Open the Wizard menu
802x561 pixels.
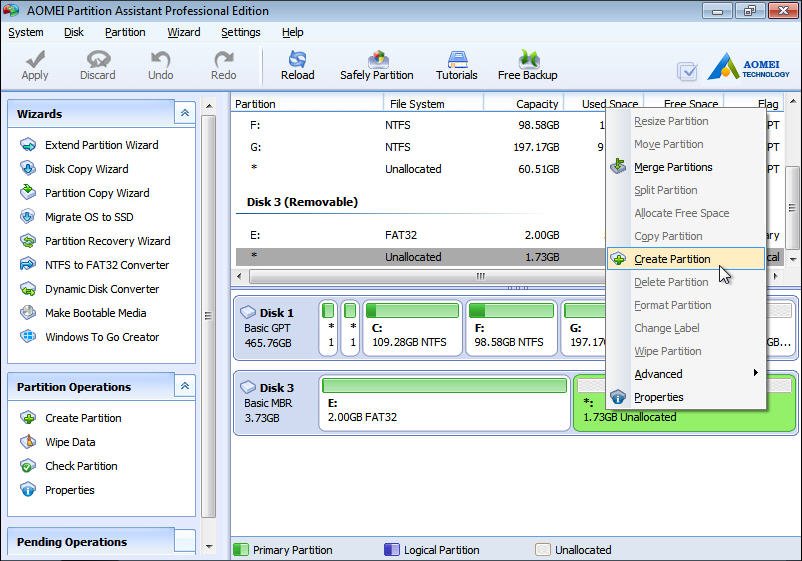(184, 32)
